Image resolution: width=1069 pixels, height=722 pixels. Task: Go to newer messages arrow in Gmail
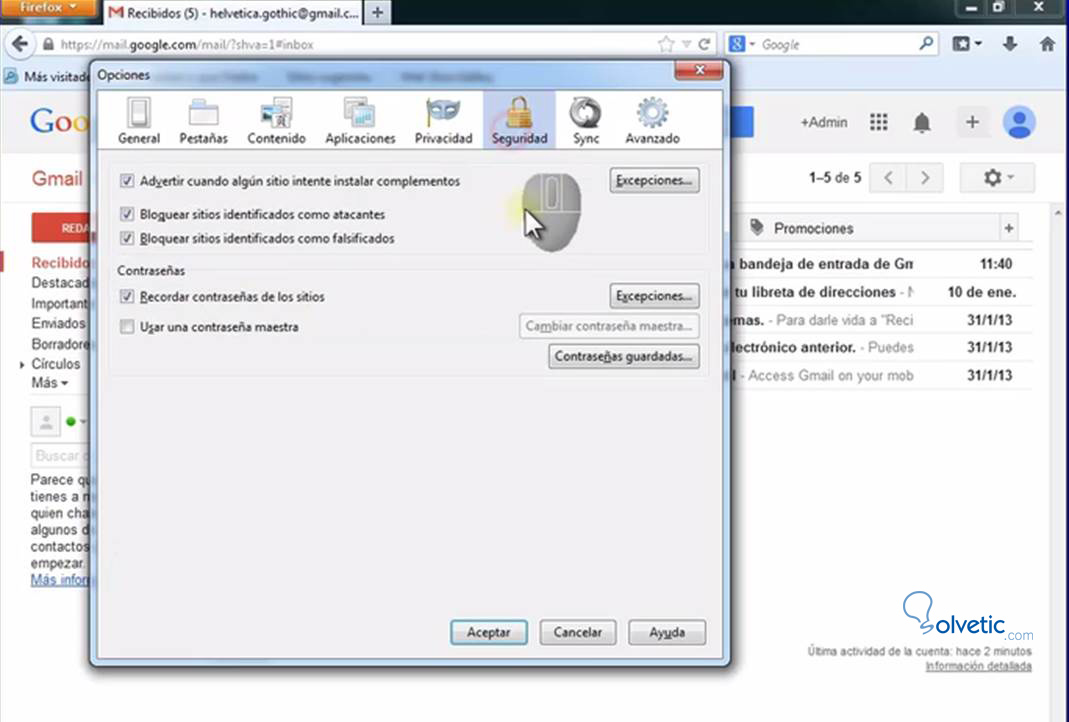click(888, 178)
